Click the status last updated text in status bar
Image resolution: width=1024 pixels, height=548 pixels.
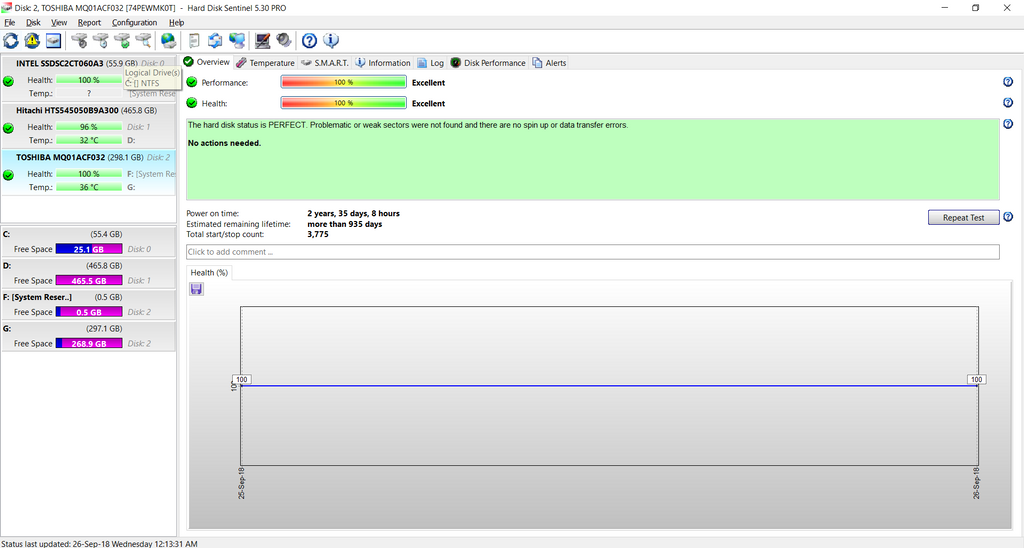coord(99,543)
